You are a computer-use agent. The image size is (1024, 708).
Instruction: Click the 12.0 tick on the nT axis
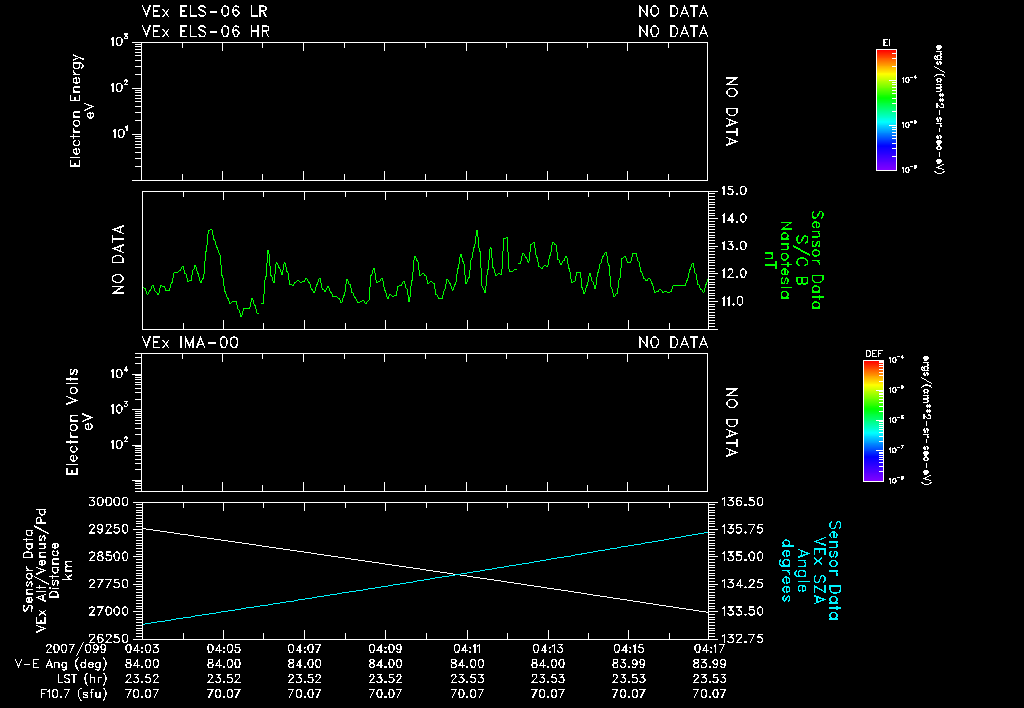tap(733, 274)
